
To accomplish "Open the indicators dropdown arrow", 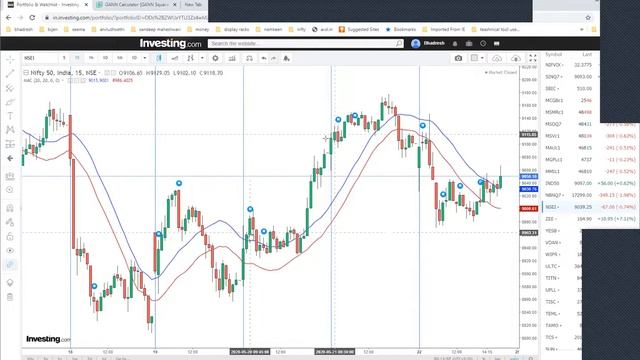I will (x=202, y=58).
